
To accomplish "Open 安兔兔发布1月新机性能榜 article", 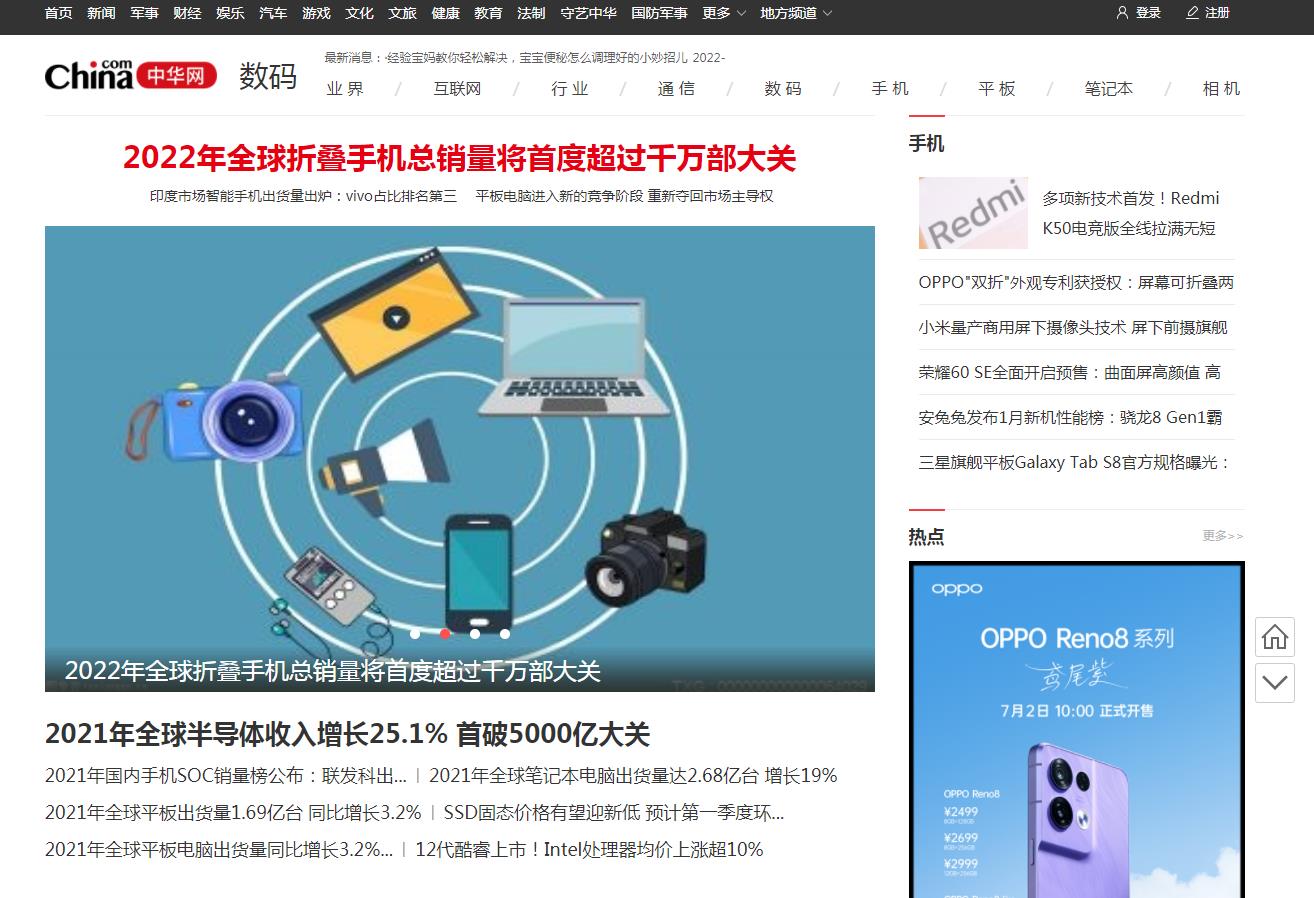I will pyautogui.click(x=1070, y=417).
